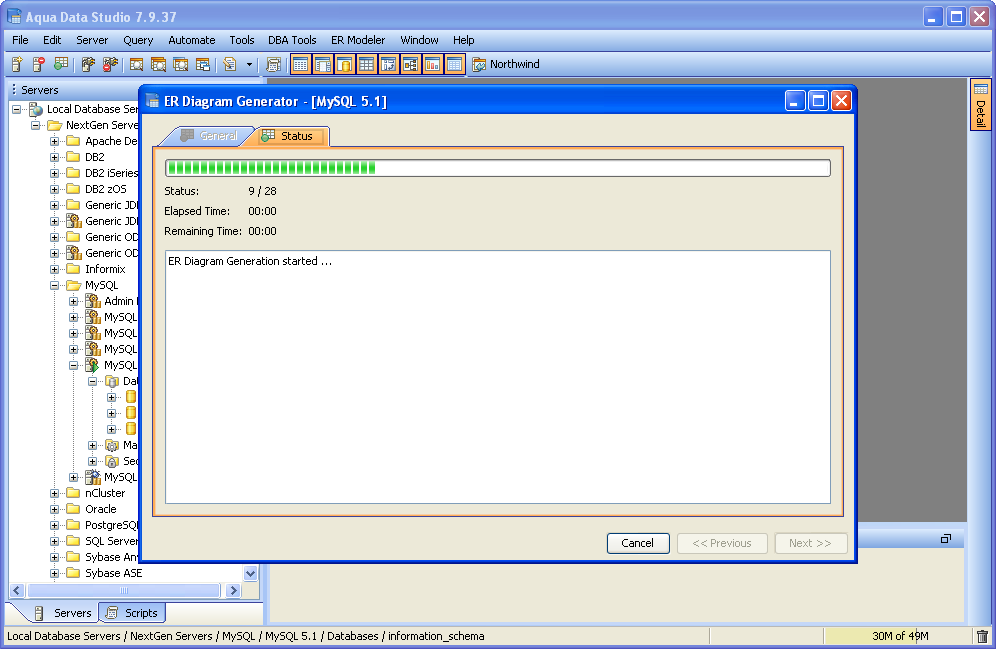This screenshot has width=996, height=649.
Task: Click the Apache Derby folder icon
Action: coord(74,141)
